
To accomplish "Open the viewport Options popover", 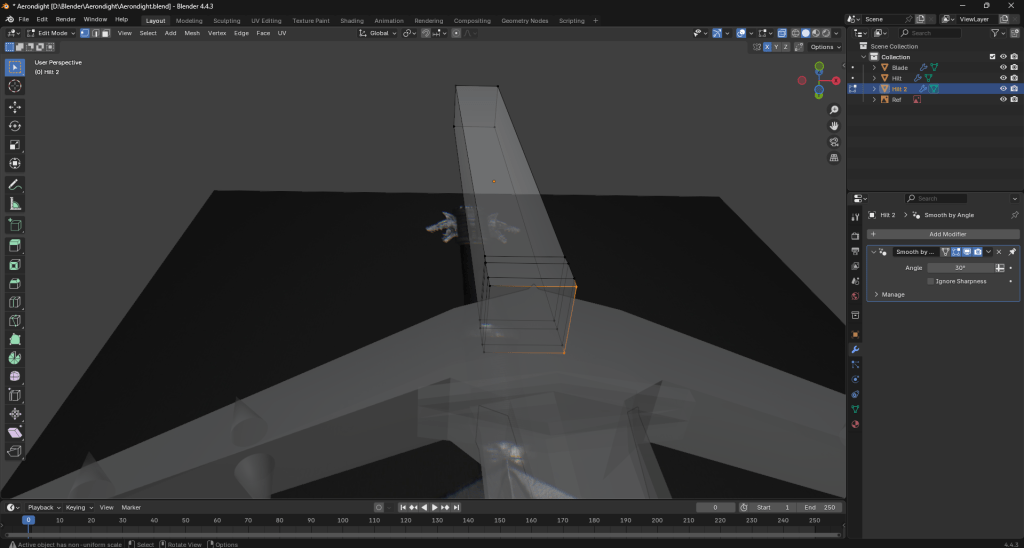I will (824, 47).
